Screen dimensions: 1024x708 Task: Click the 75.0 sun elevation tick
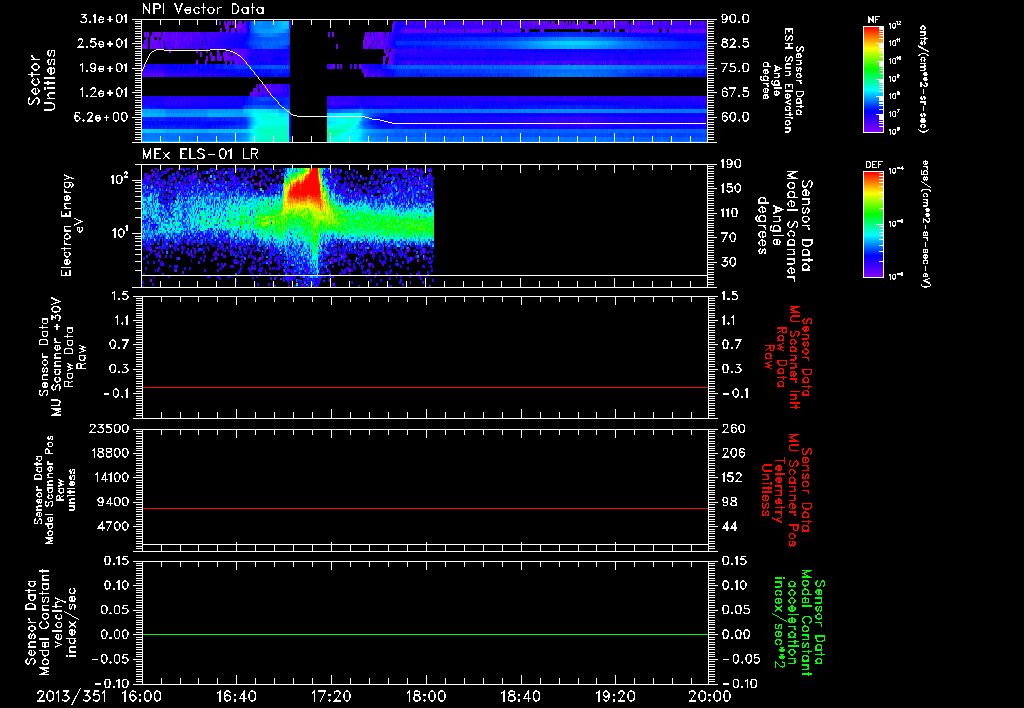tap(735, 68)
